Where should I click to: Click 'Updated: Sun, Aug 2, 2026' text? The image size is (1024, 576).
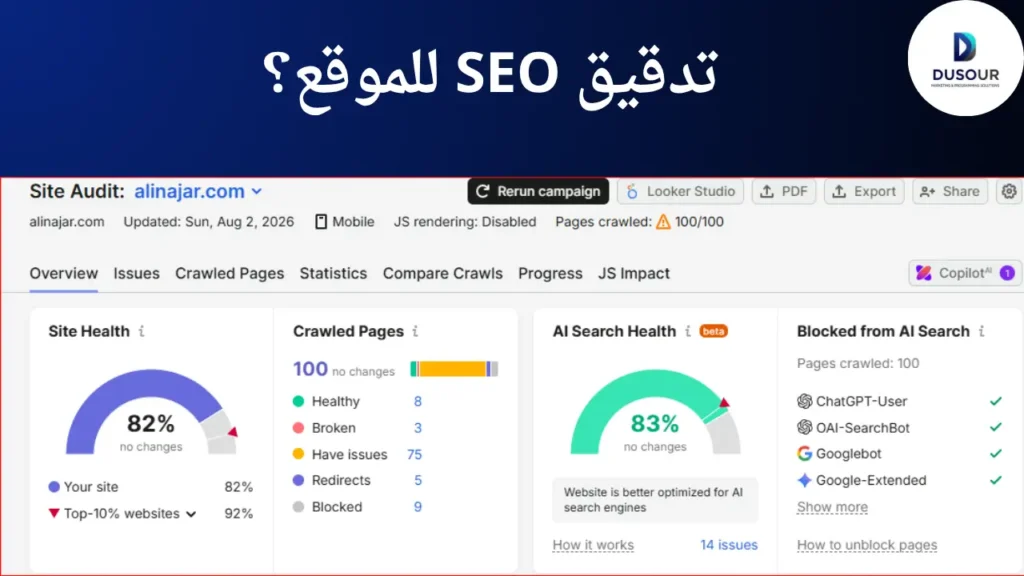point(209,222)
